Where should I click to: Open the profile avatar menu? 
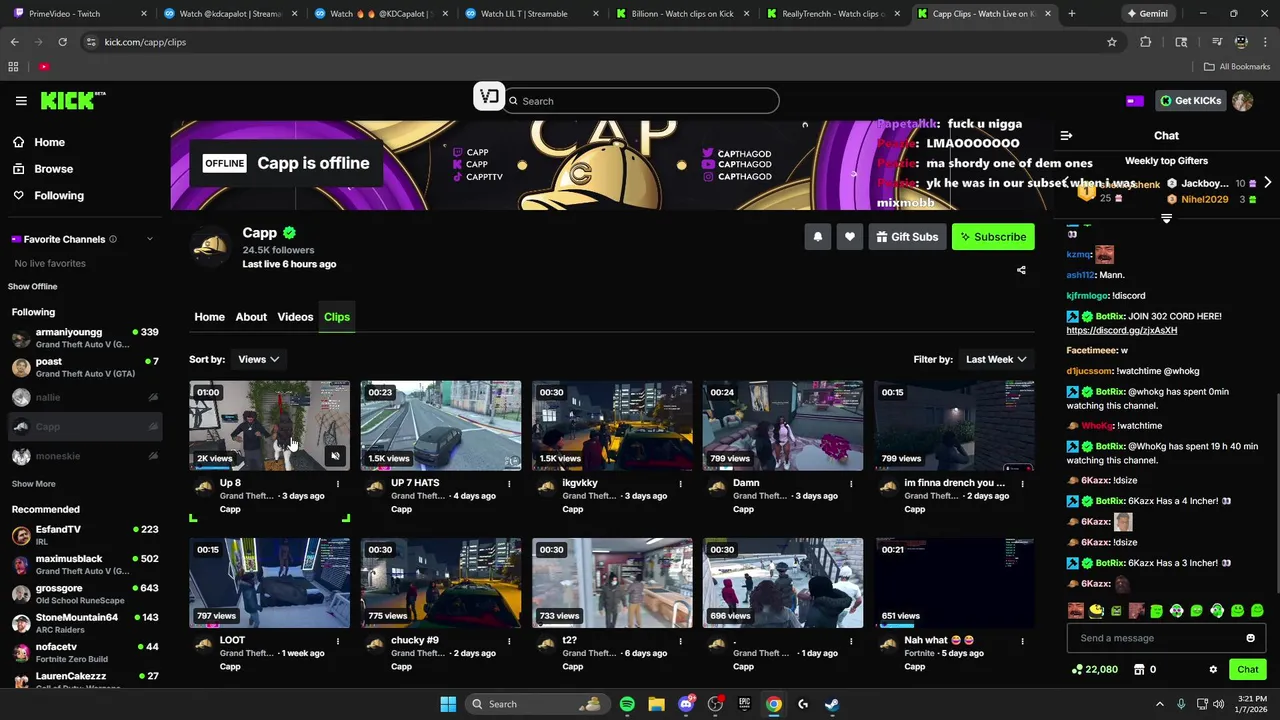click(x=1242, y=101)
